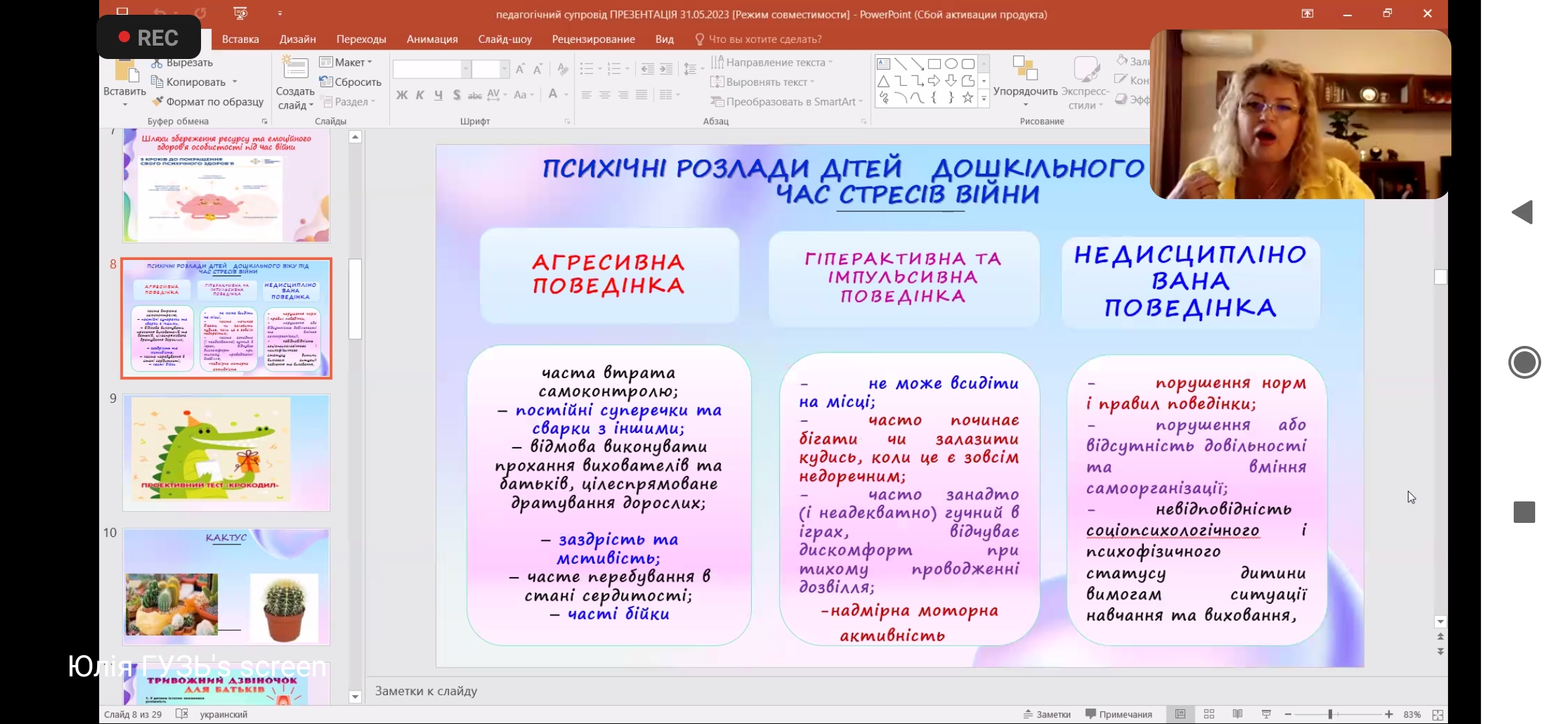Select slide 10 Кактус thumbnail
This screenshot has height=724, width=1568.
(226, 587)
